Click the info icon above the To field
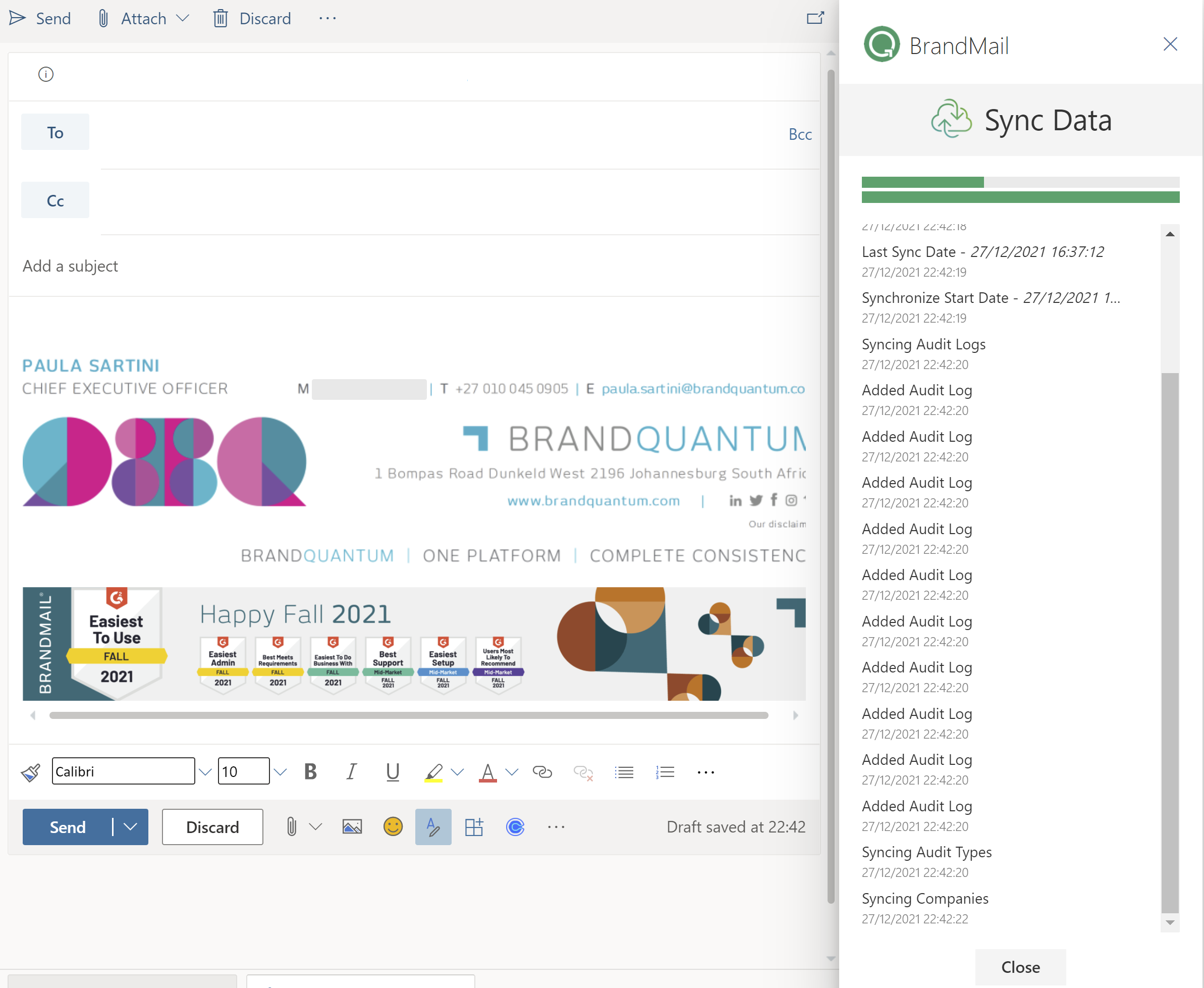This screenshot has height=988, width=1204. [x=45, y=74]
